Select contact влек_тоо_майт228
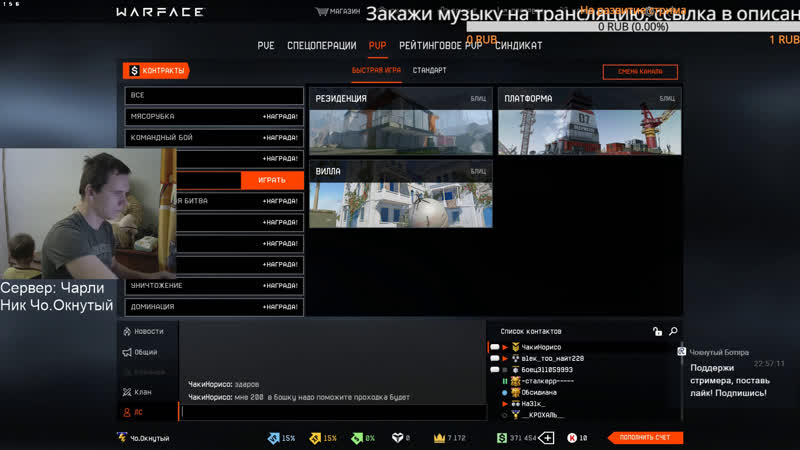 [x=553, y=358]
